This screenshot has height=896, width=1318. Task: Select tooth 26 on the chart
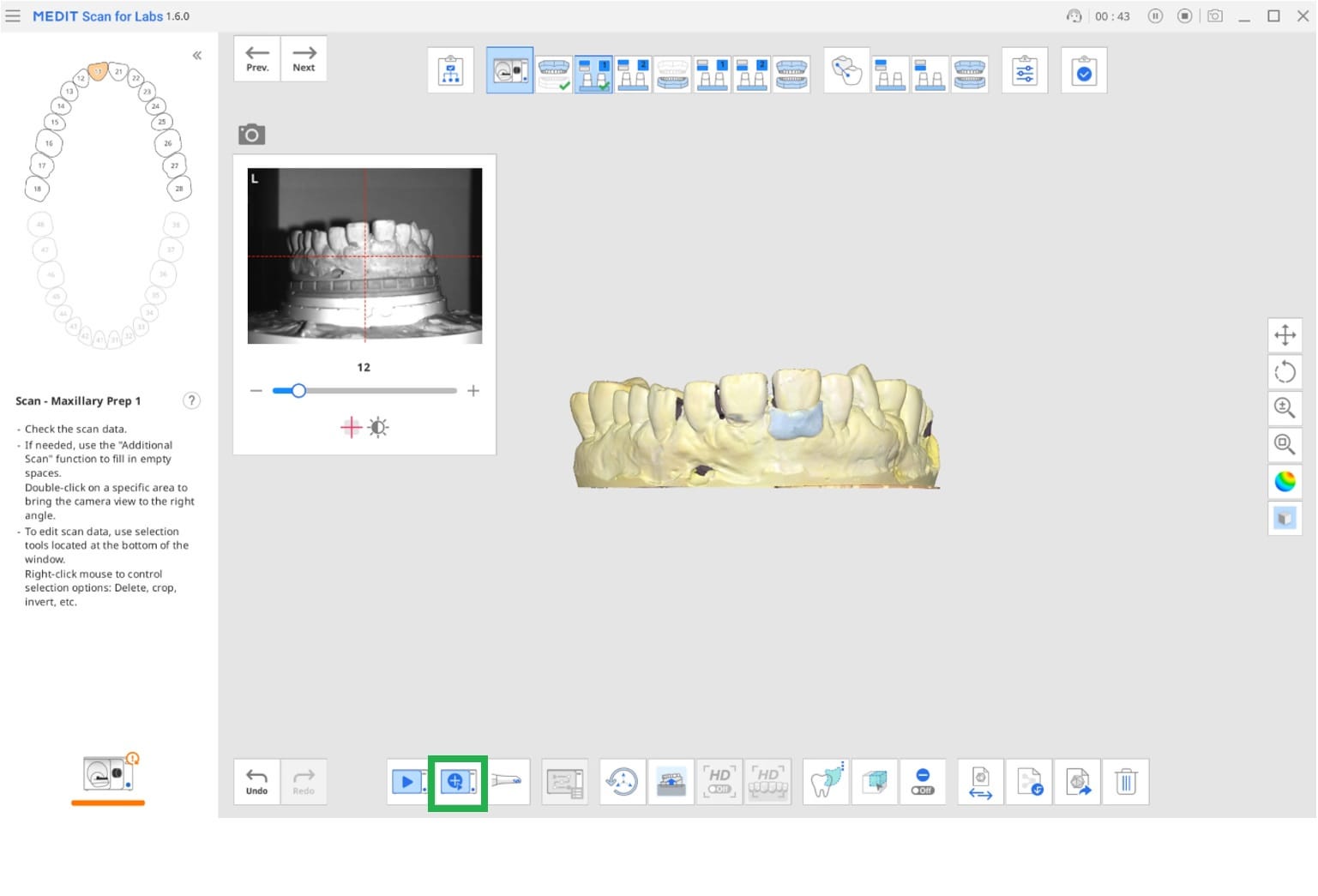[167, 143]
